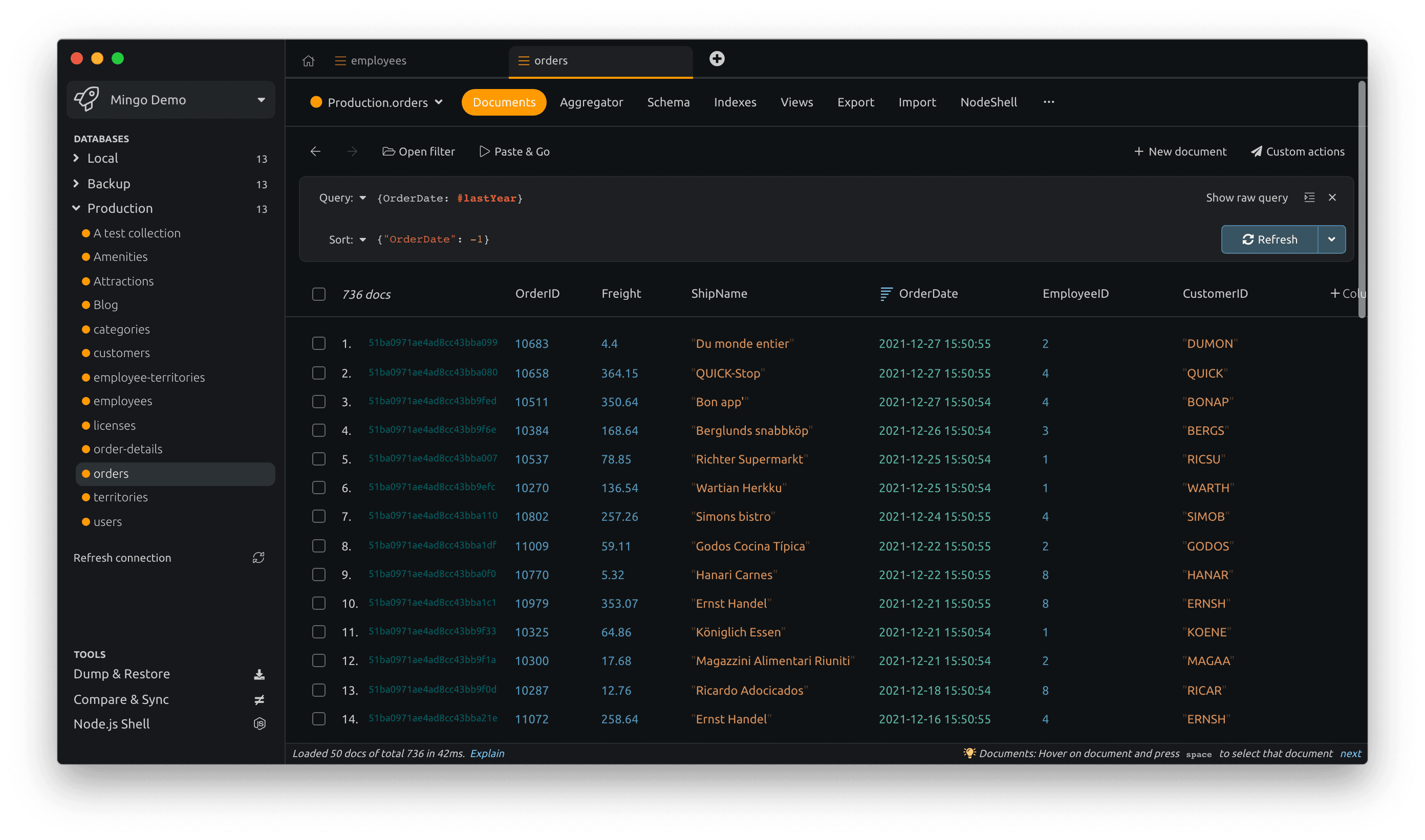Click the Explain link in status bar

pyautogui.click(x=487, y=754)
